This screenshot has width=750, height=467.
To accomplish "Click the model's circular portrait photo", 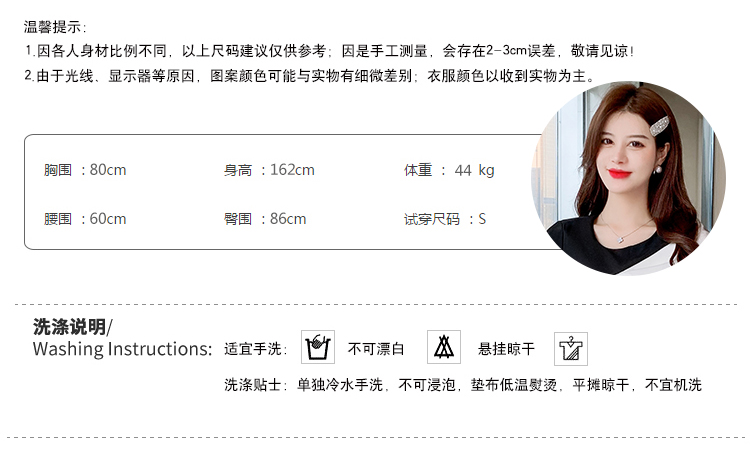I will click(629, 178).
